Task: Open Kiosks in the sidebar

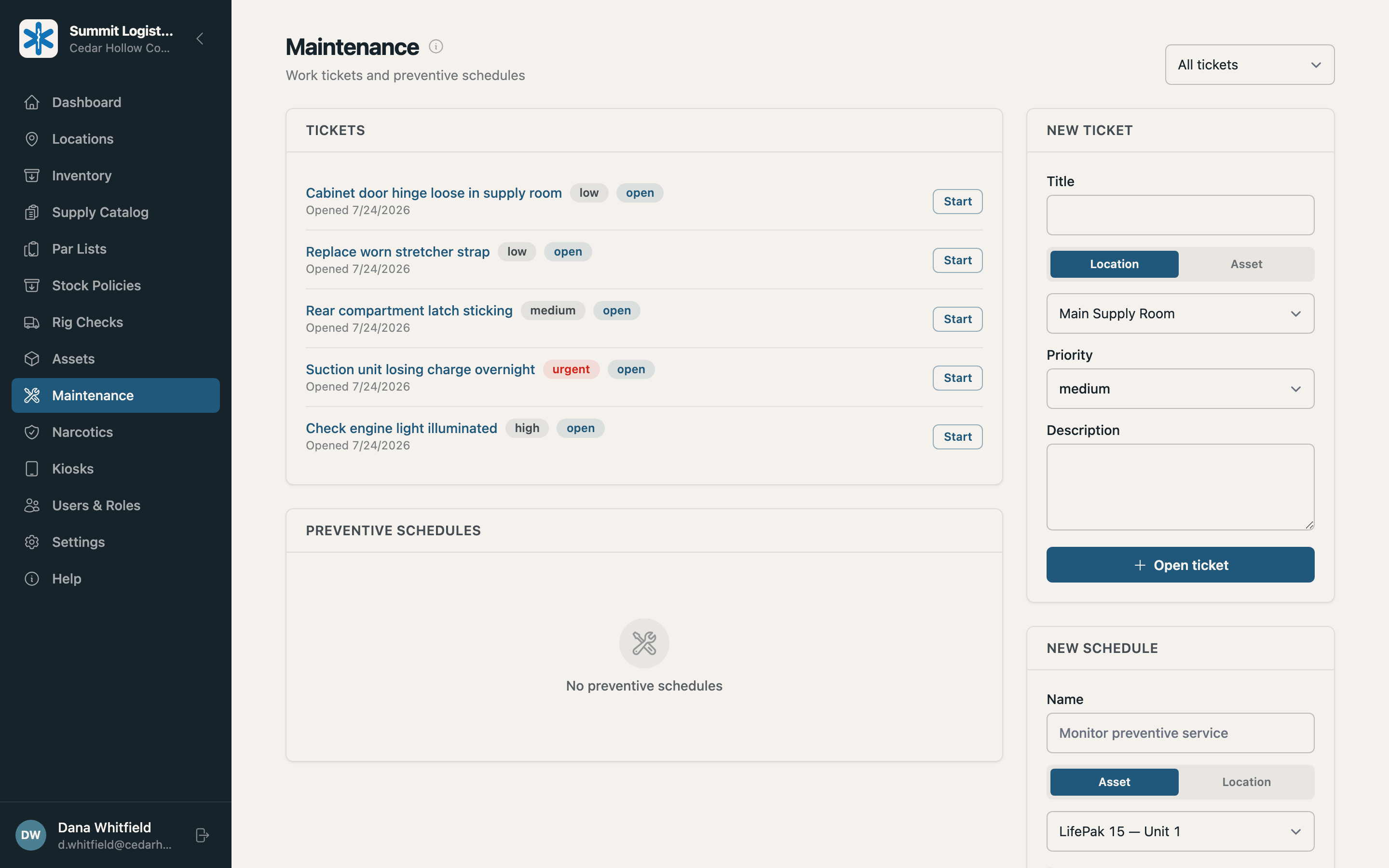Action: pyautogui.click(x=115, y=469)
